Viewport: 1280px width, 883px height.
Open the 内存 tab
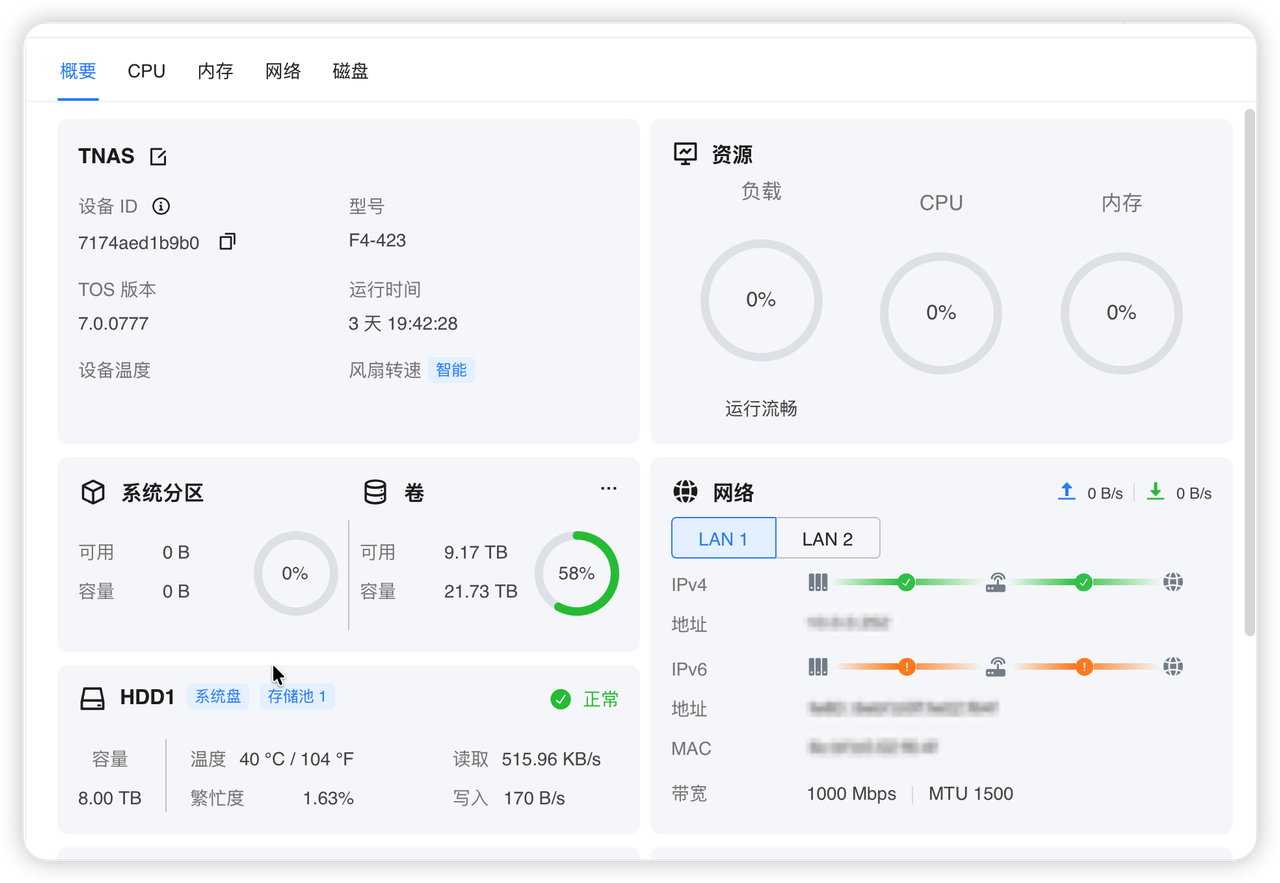tap(215, 71)
